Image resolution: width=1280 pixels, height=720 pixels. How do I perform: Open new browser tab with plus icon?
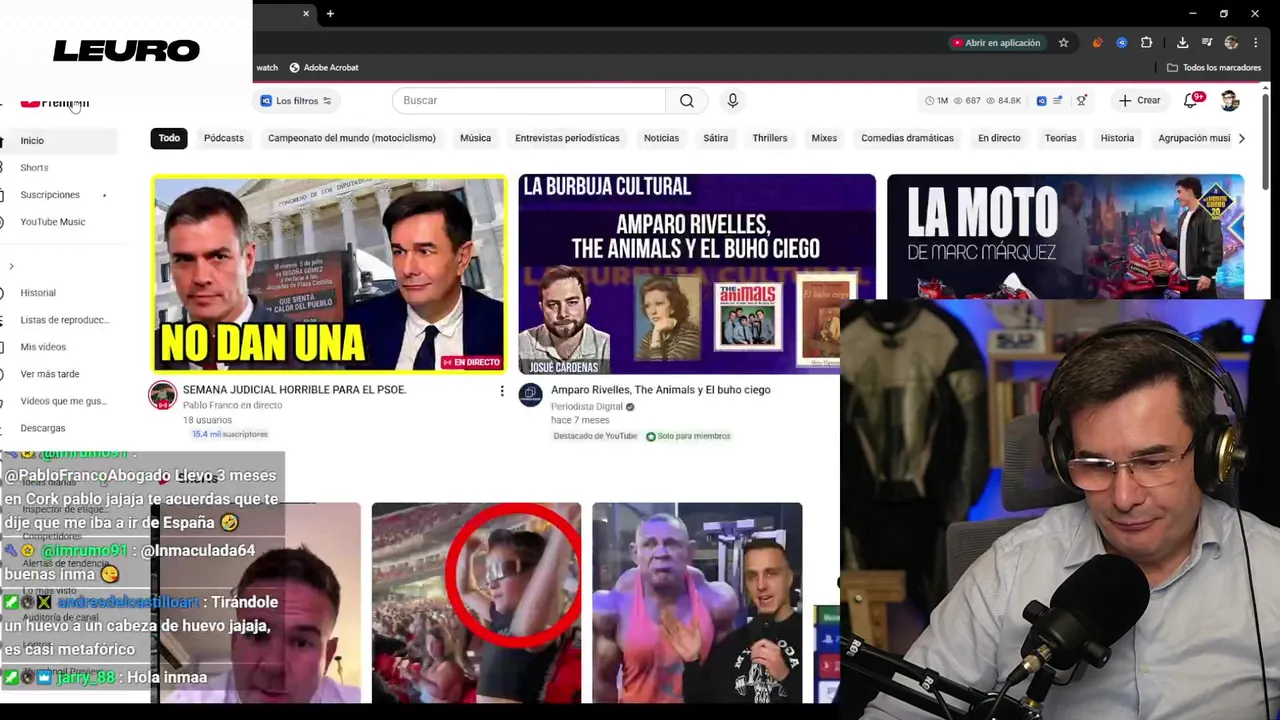pyautogui.click(x=330, y=14)
